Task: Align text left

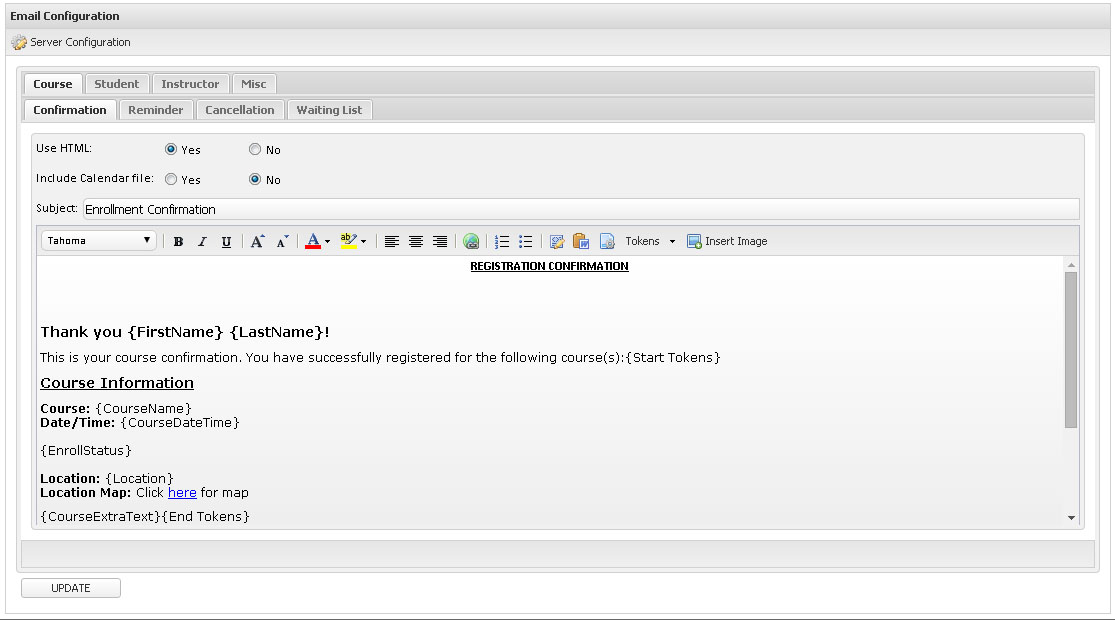Action: pos(391,242)
